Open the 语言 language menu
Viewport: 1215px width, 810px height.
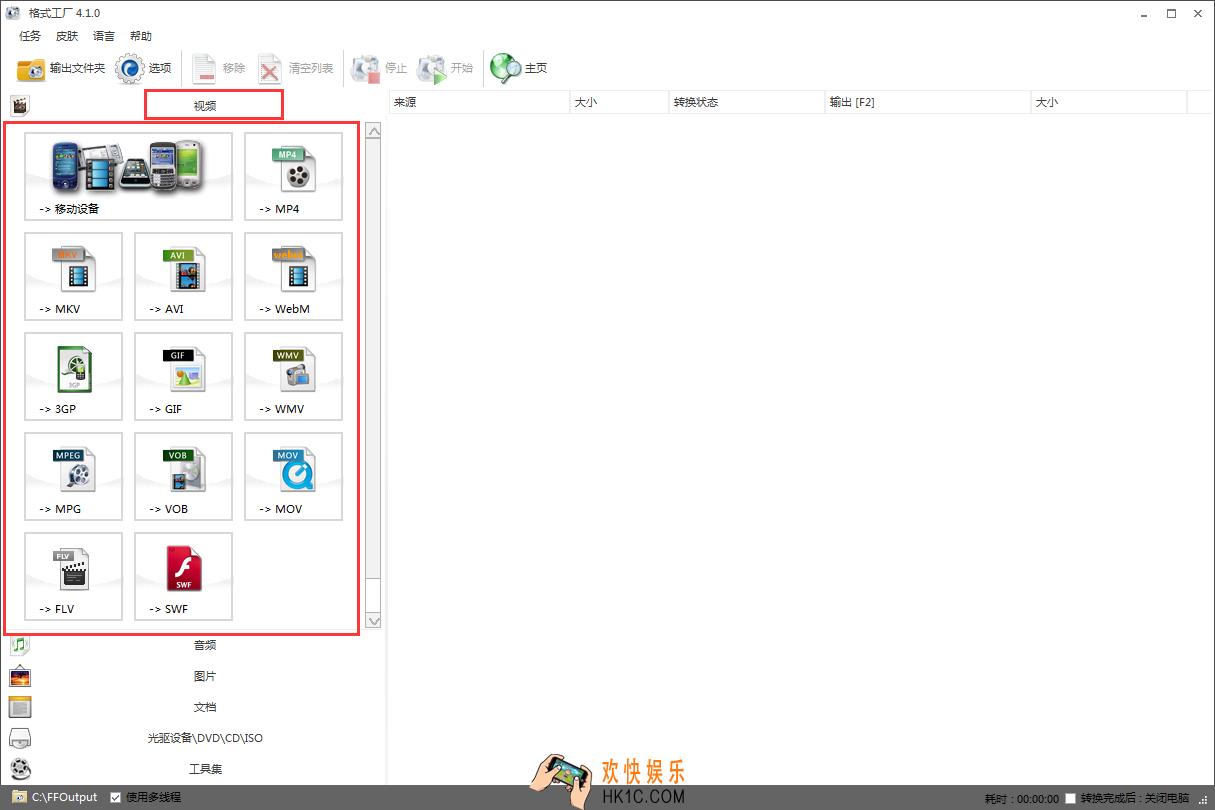(104, 36)
